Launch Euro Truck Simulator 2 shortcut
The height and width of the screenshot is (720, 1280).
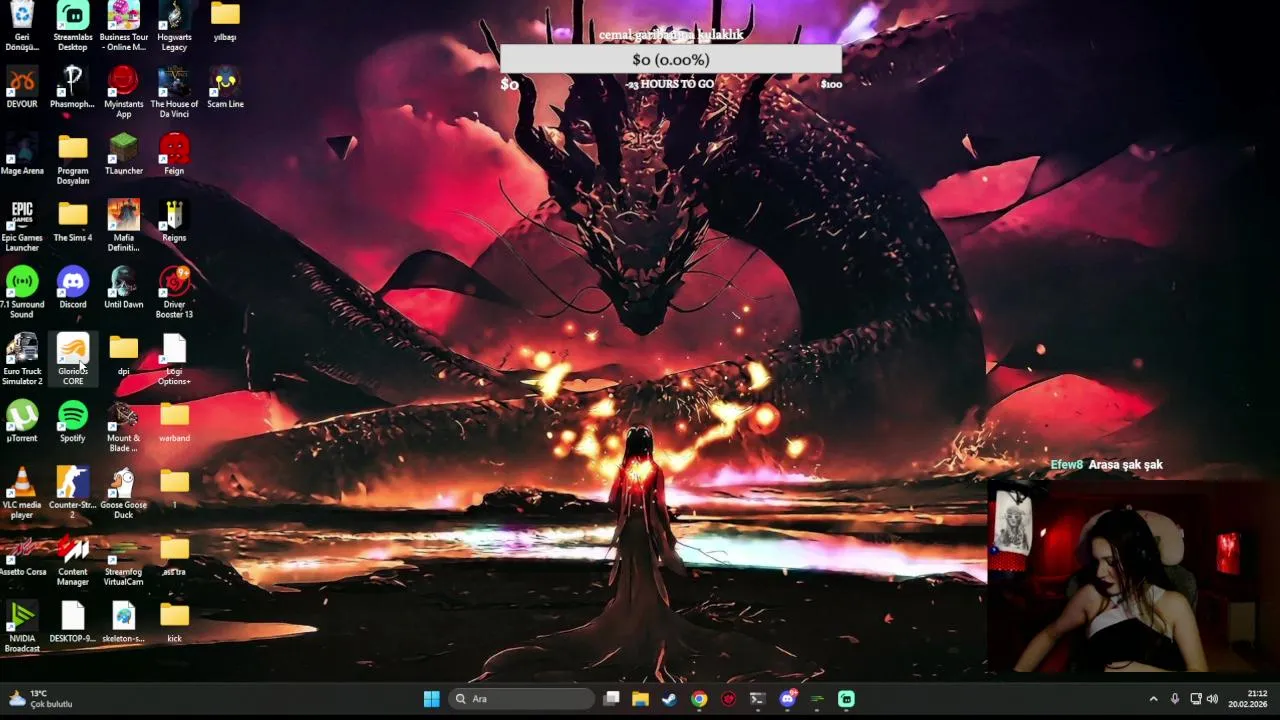coord(22,360)
